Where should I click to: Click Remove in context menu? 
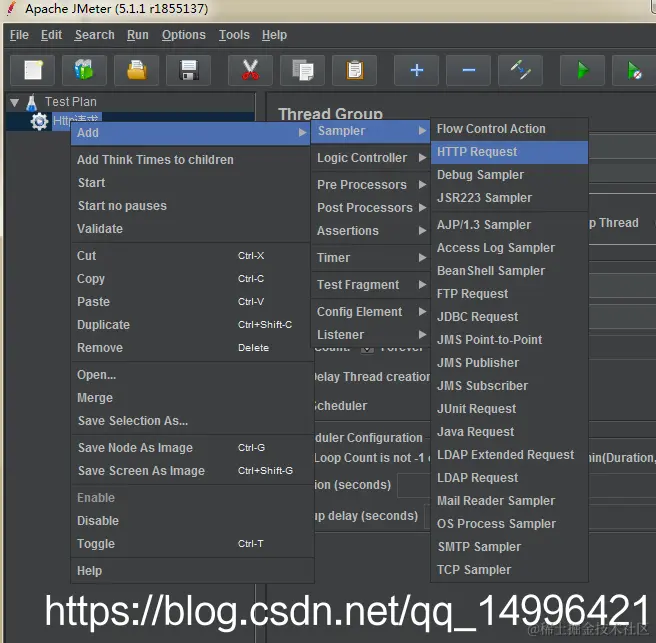point(191,348)
